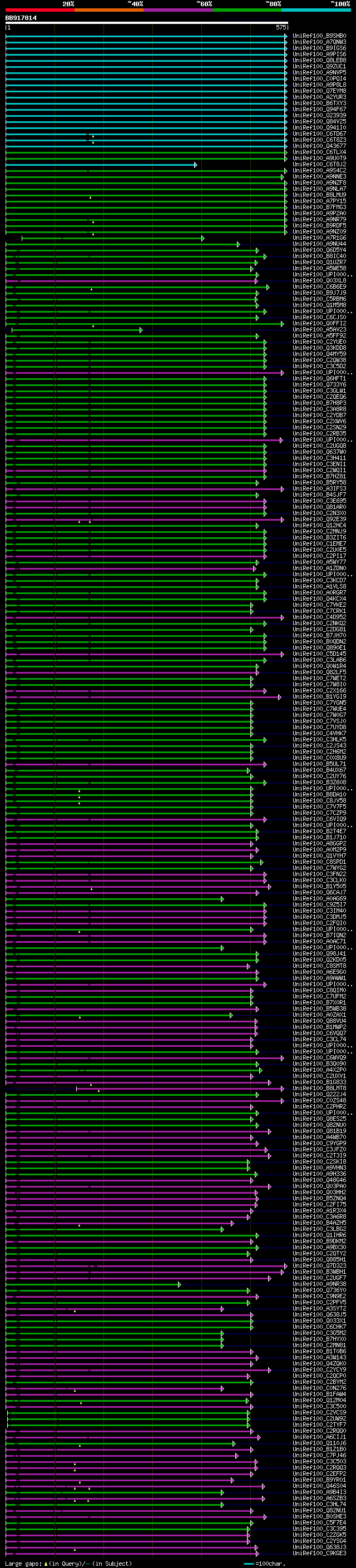This screenshot has height=1568, width=356.
Task: Select the UniRef100_Q84V25 label
Action: coord(319,122)
